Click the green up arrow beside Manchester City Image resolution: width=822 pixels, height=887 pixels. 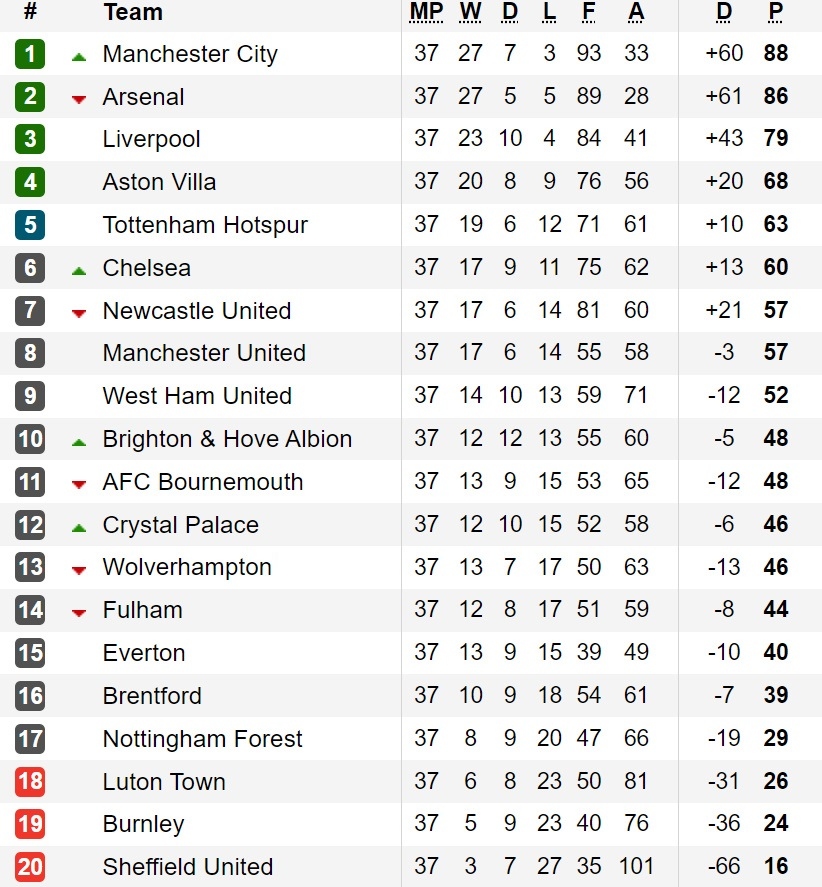point(79,57)
